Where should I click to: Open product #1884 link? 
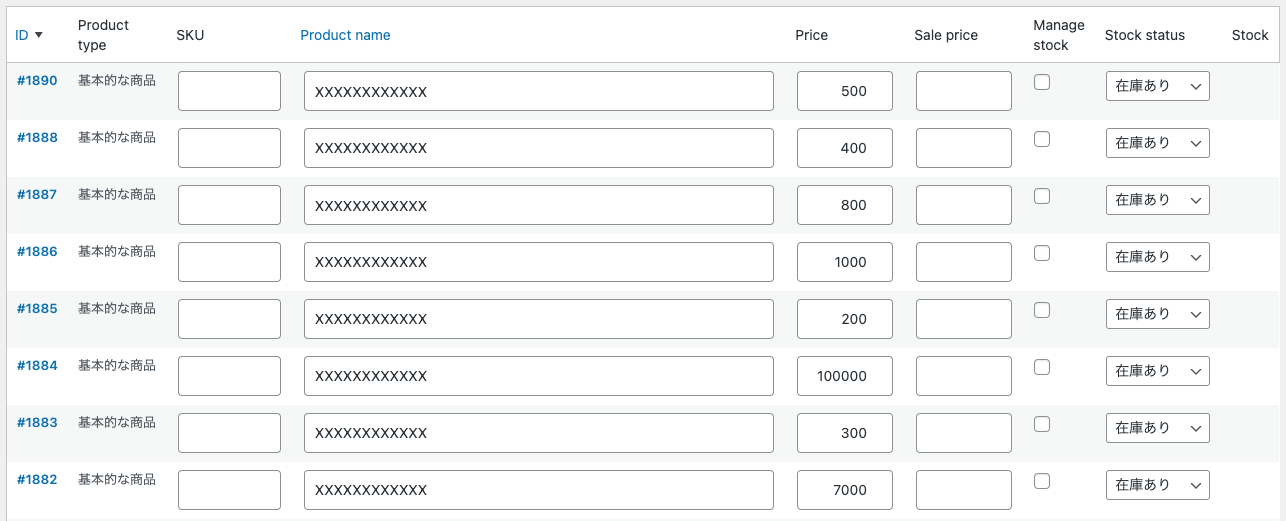[37, 366]
